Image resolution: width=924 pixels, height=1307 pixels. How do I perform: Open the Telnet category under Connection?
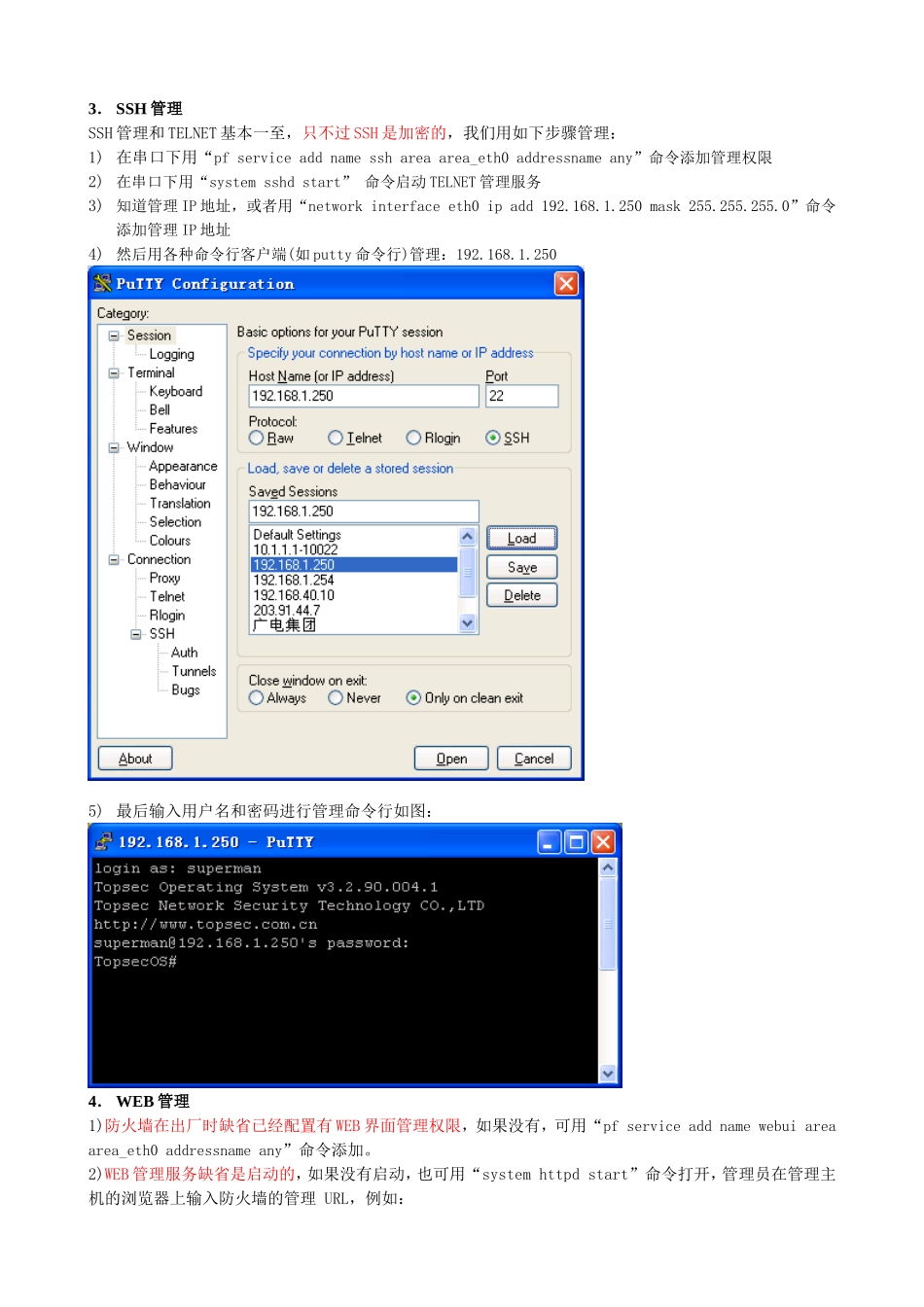click(x=167, y=596)
